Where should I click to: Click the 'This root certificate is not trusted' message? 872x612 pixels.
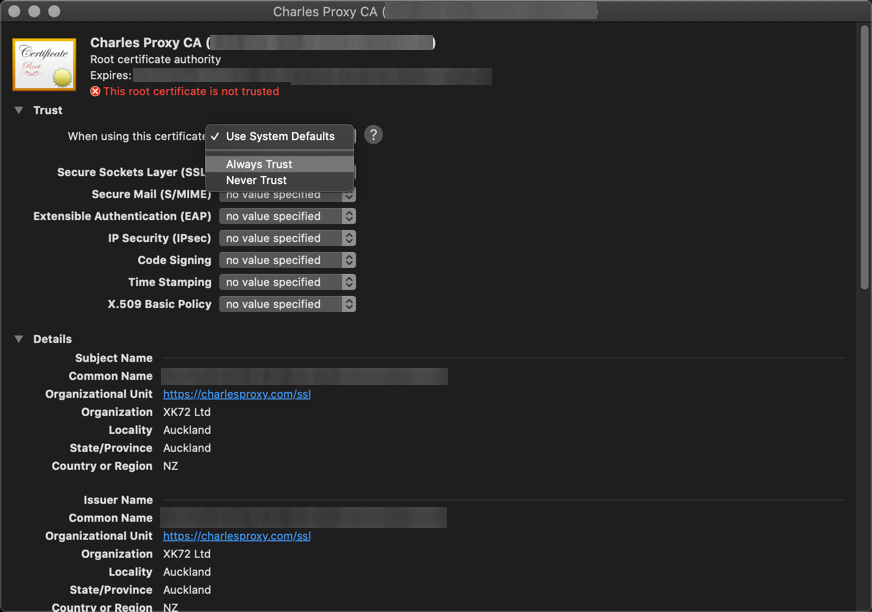(191, 91)
